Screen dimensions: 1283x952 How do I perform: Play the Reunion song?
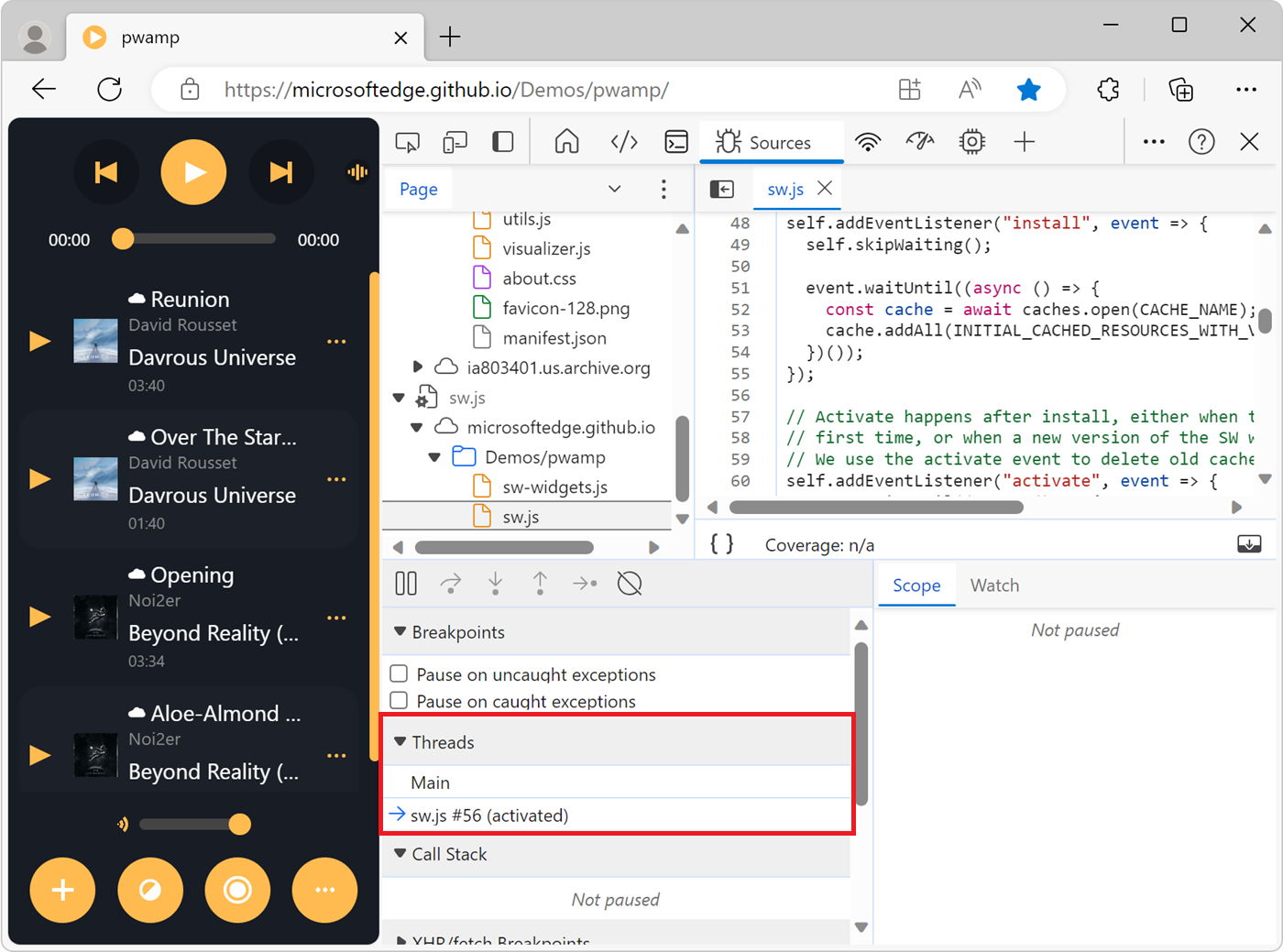[40, 342]
